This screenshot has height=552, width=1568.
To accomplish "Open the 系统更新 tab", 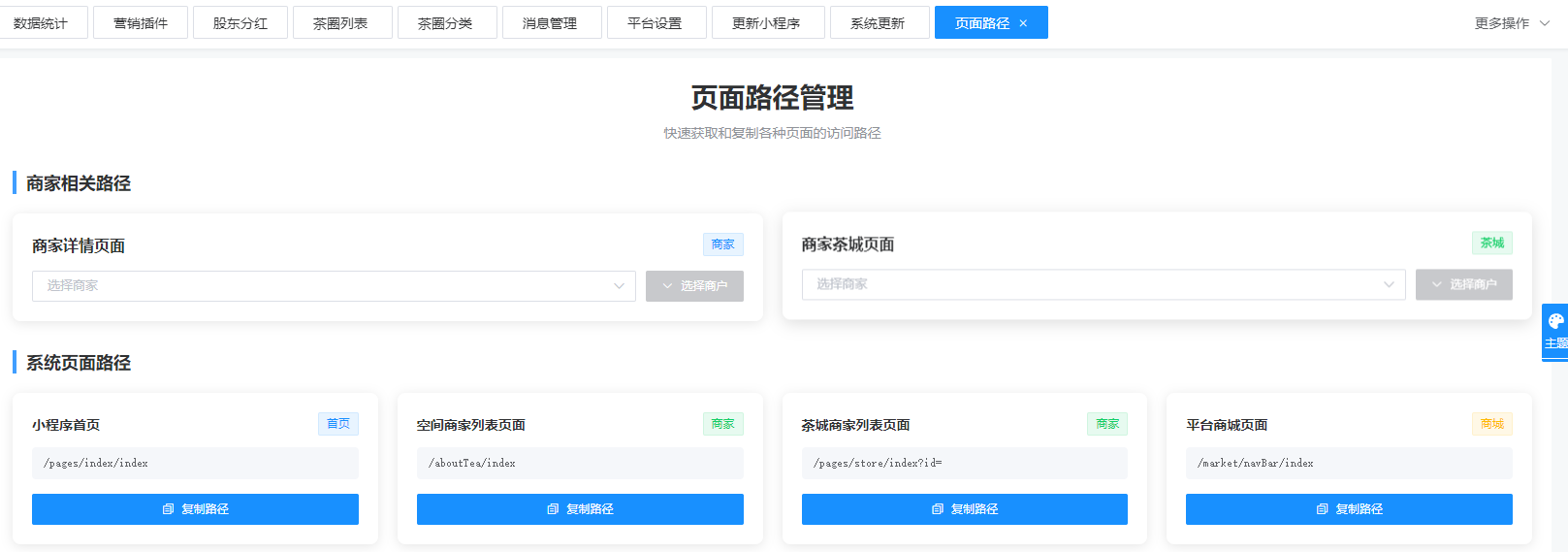I will tap(878, 23).
